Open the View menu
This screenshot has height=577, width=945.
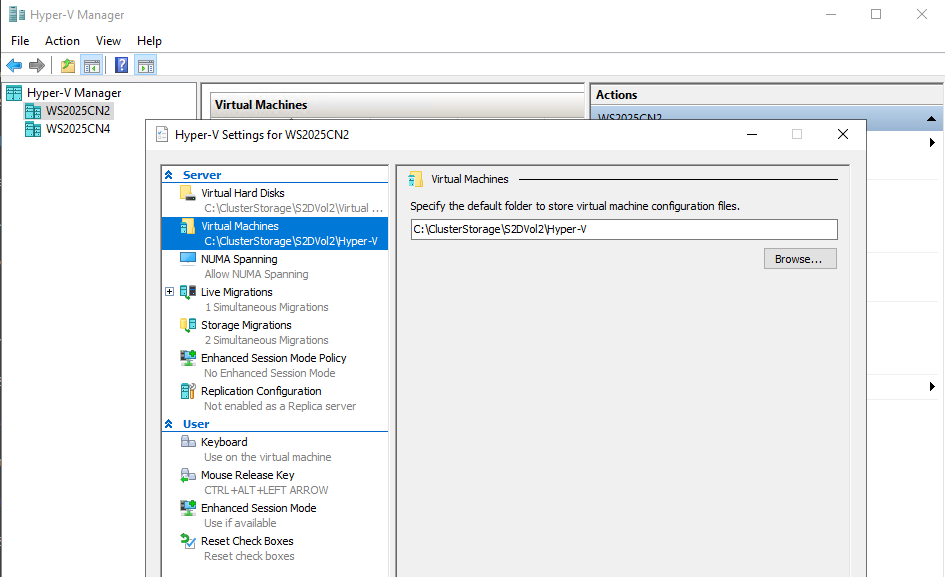[x=108, y=41]
